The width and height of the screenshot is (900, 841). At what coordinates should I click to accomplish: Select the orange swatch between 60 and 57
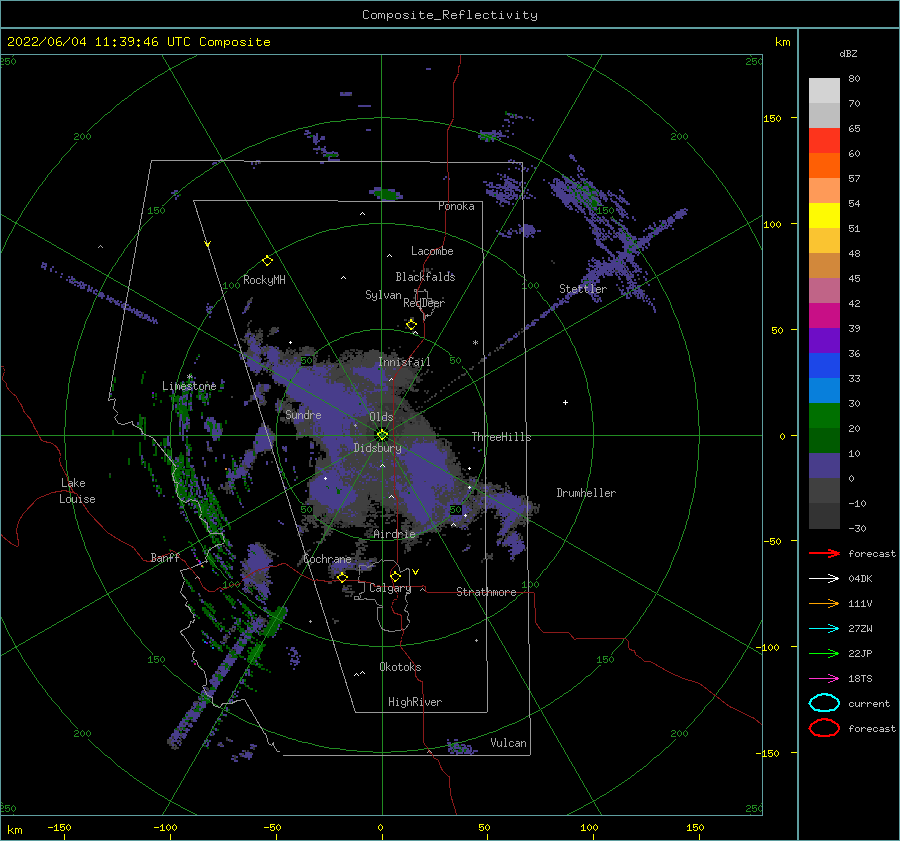pos(824,165)
